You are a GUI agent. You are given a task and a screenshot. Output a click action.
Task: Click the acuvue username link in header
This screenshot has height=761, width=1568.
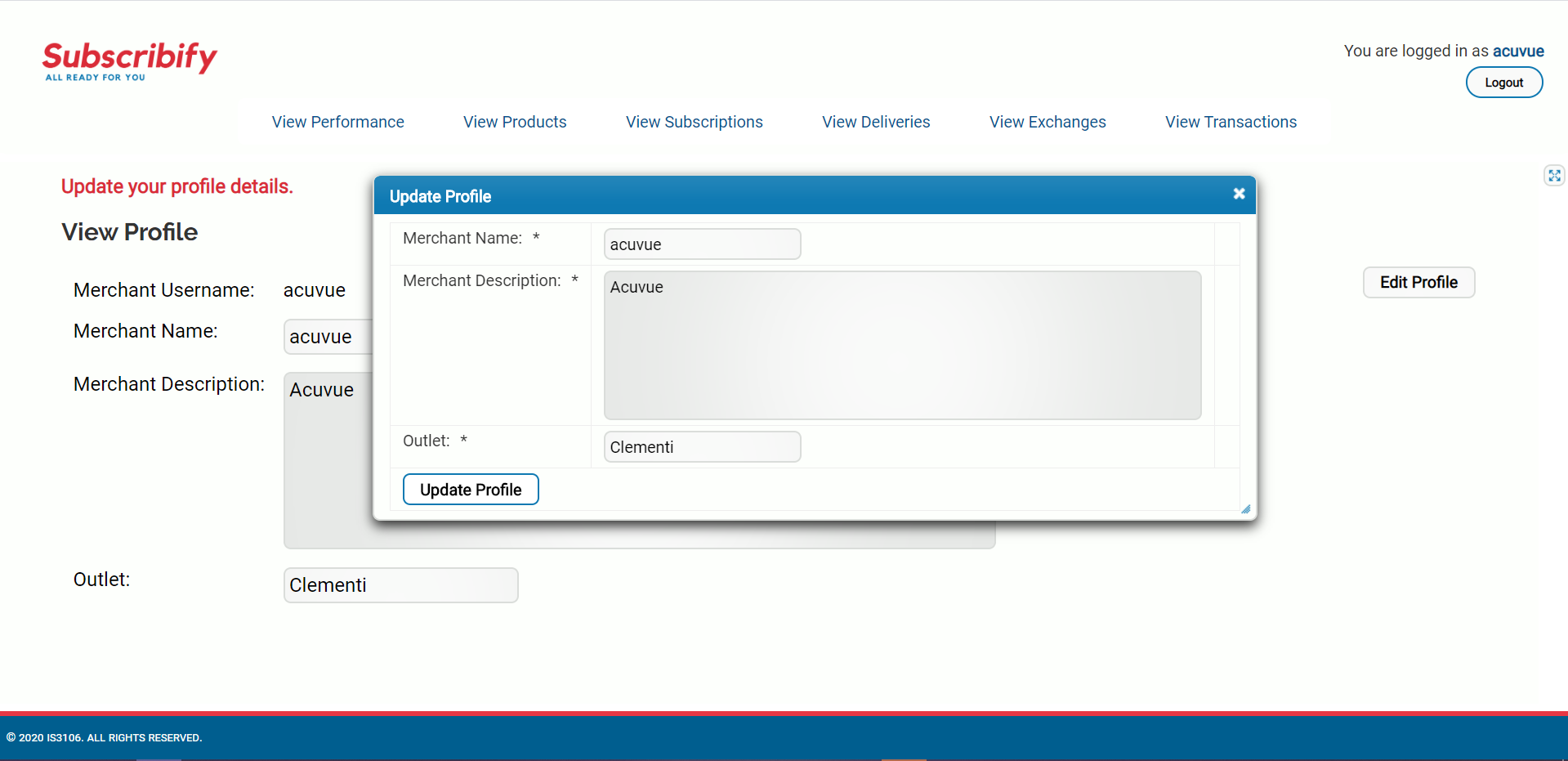1518,51
